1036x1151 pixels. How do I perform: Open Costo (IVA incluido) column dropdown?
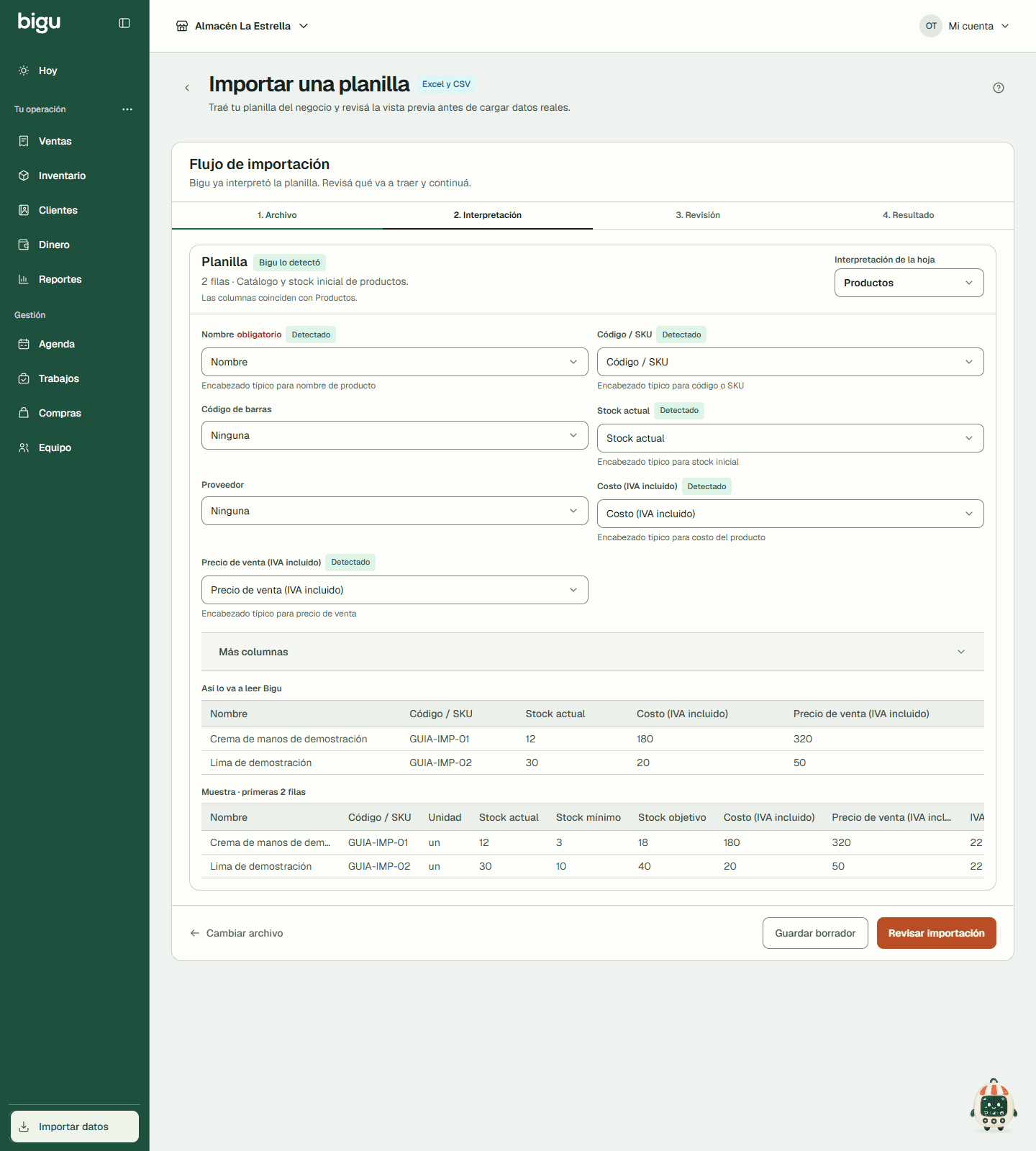[x=791, y=514]
